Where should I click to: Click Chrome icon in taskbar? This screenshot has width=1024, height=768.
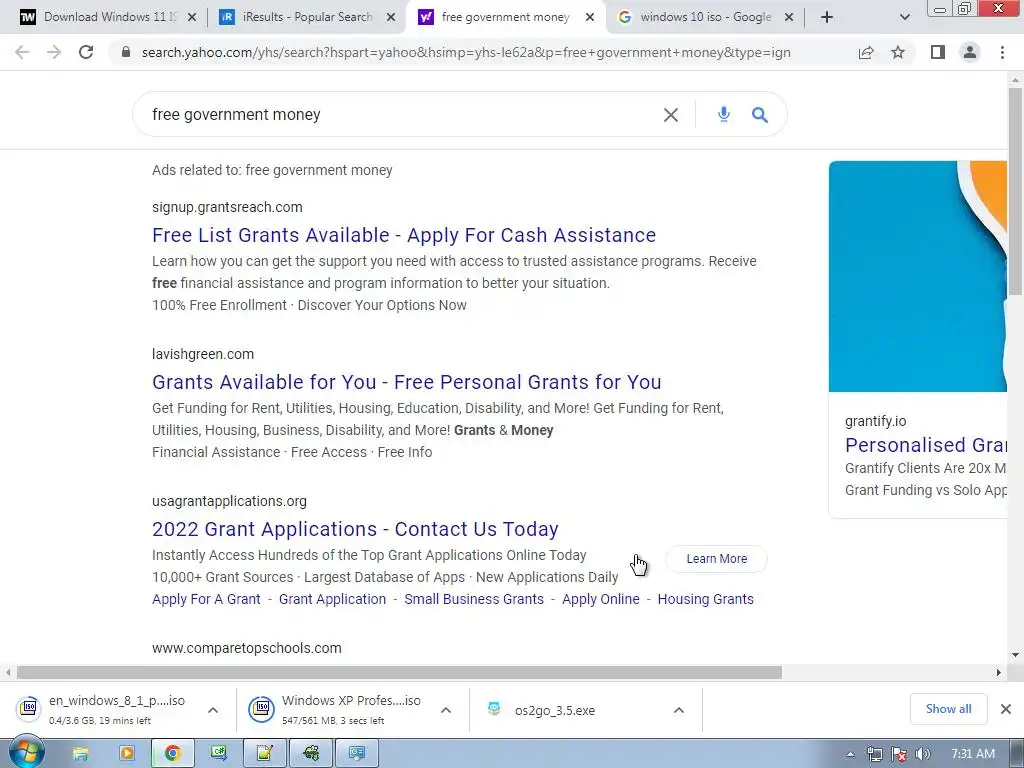point(172,754)
